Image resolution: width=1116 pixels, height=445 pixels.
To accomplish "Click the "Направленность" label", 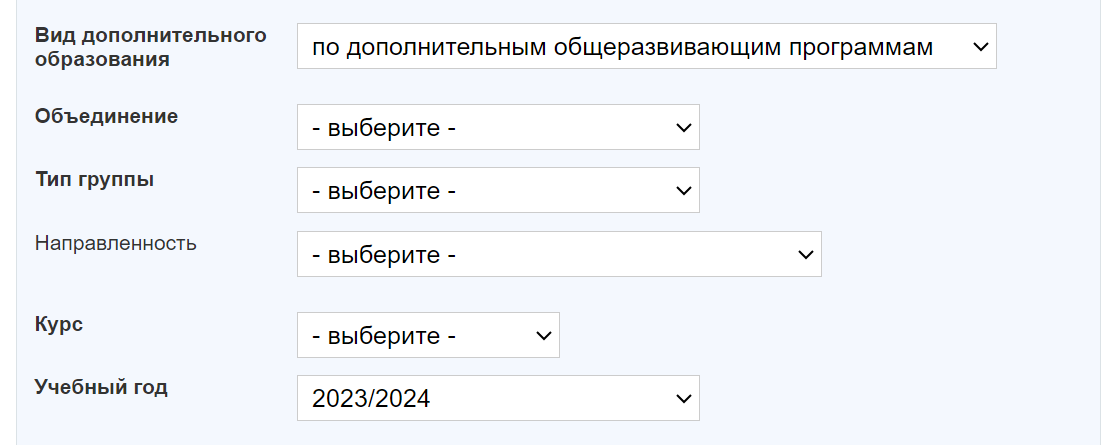I will click(116, 243).
